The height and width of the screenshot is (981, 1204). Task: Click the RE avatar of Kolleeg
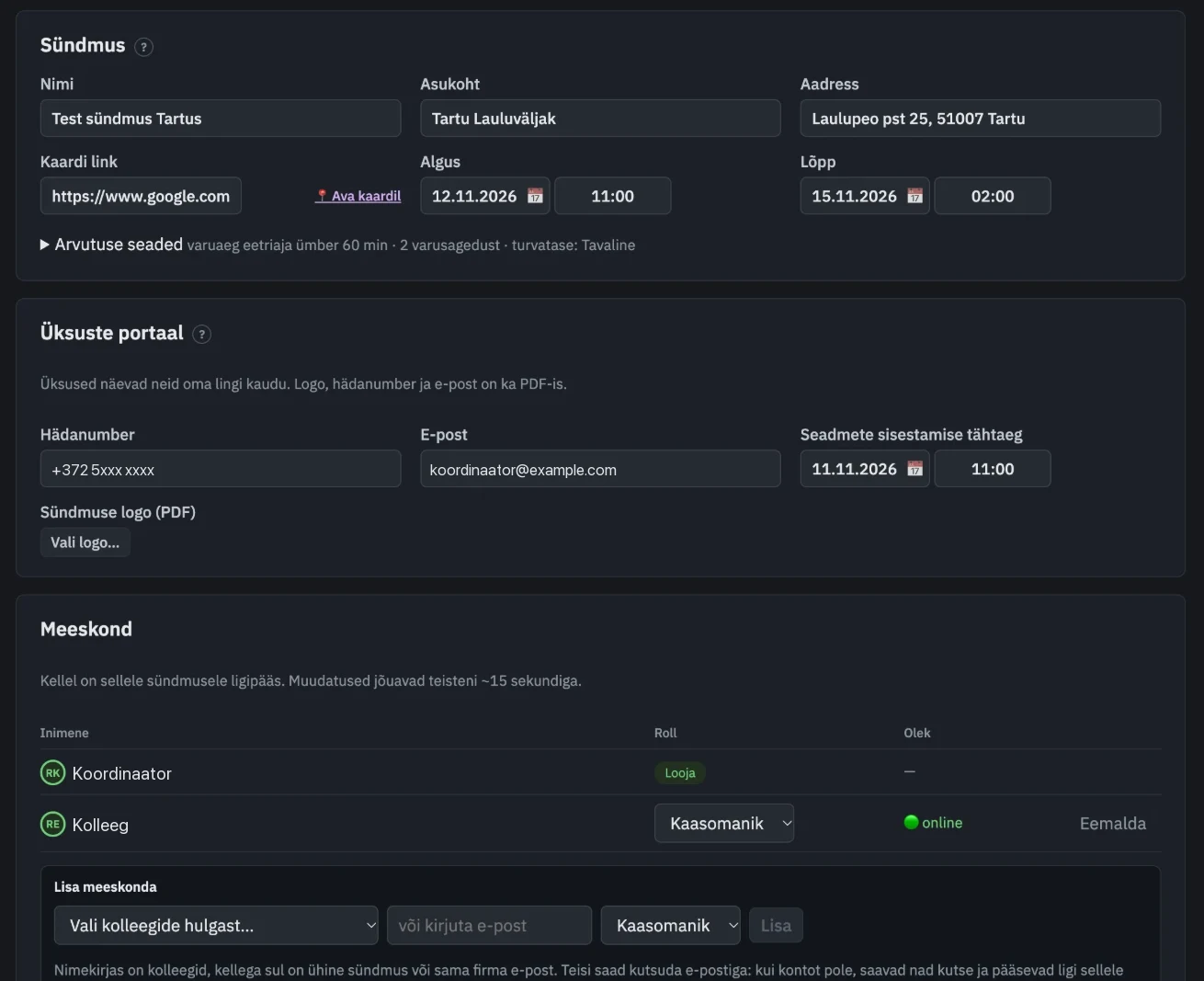tap(53, 824)
